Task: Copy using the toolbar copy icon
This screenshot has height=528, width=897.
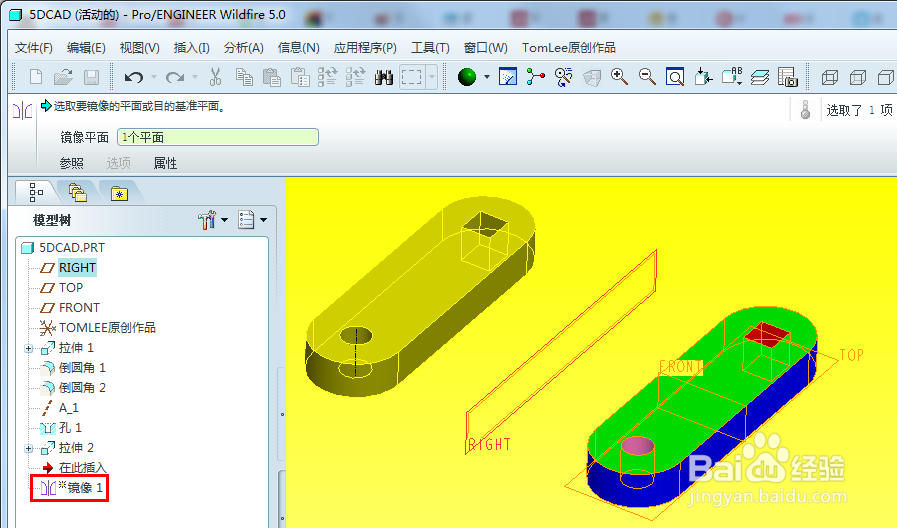Action: pyautogui.click(x=244, y=77)
